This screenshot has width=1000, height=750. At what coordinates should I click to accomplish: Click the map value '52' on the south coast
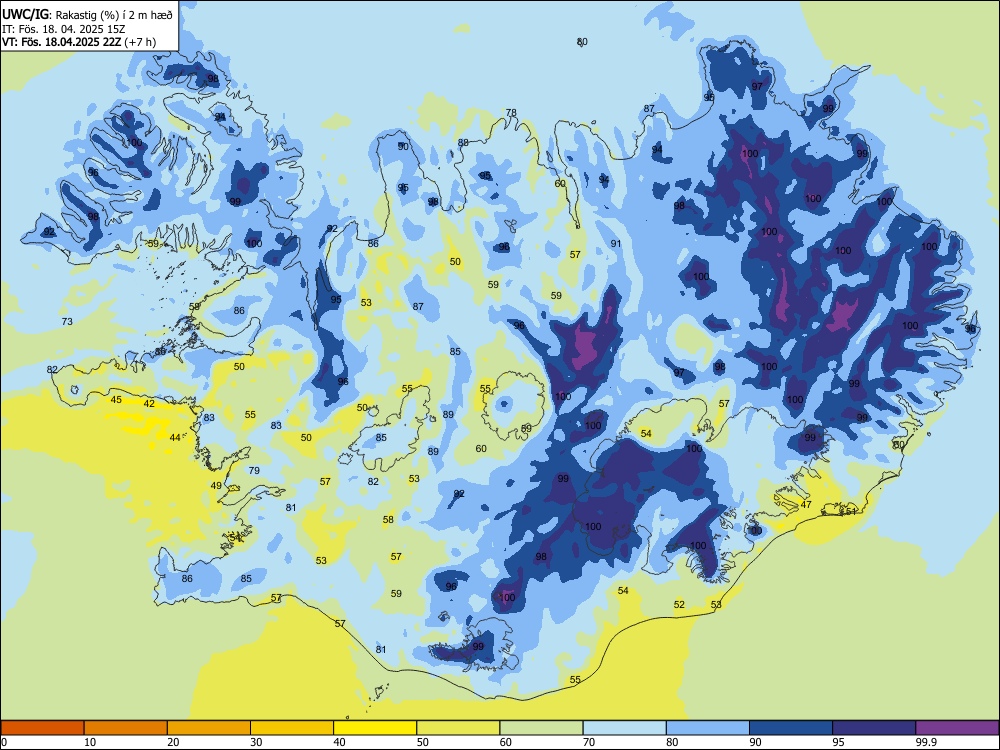pyautogui.click(x=679, y=605)
